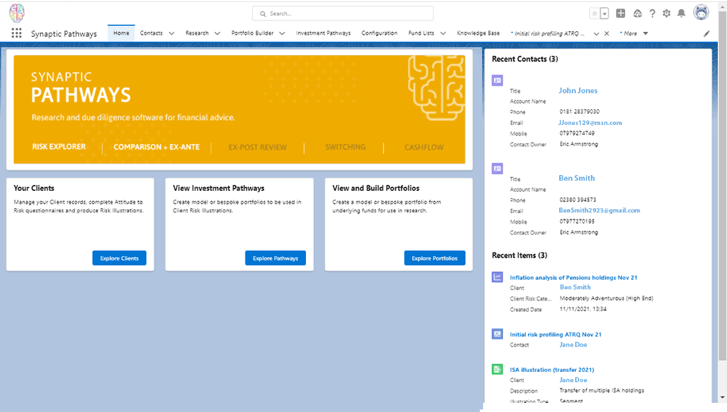
Task: Click the ISA illustration item icon
Action: pos(497,369)
